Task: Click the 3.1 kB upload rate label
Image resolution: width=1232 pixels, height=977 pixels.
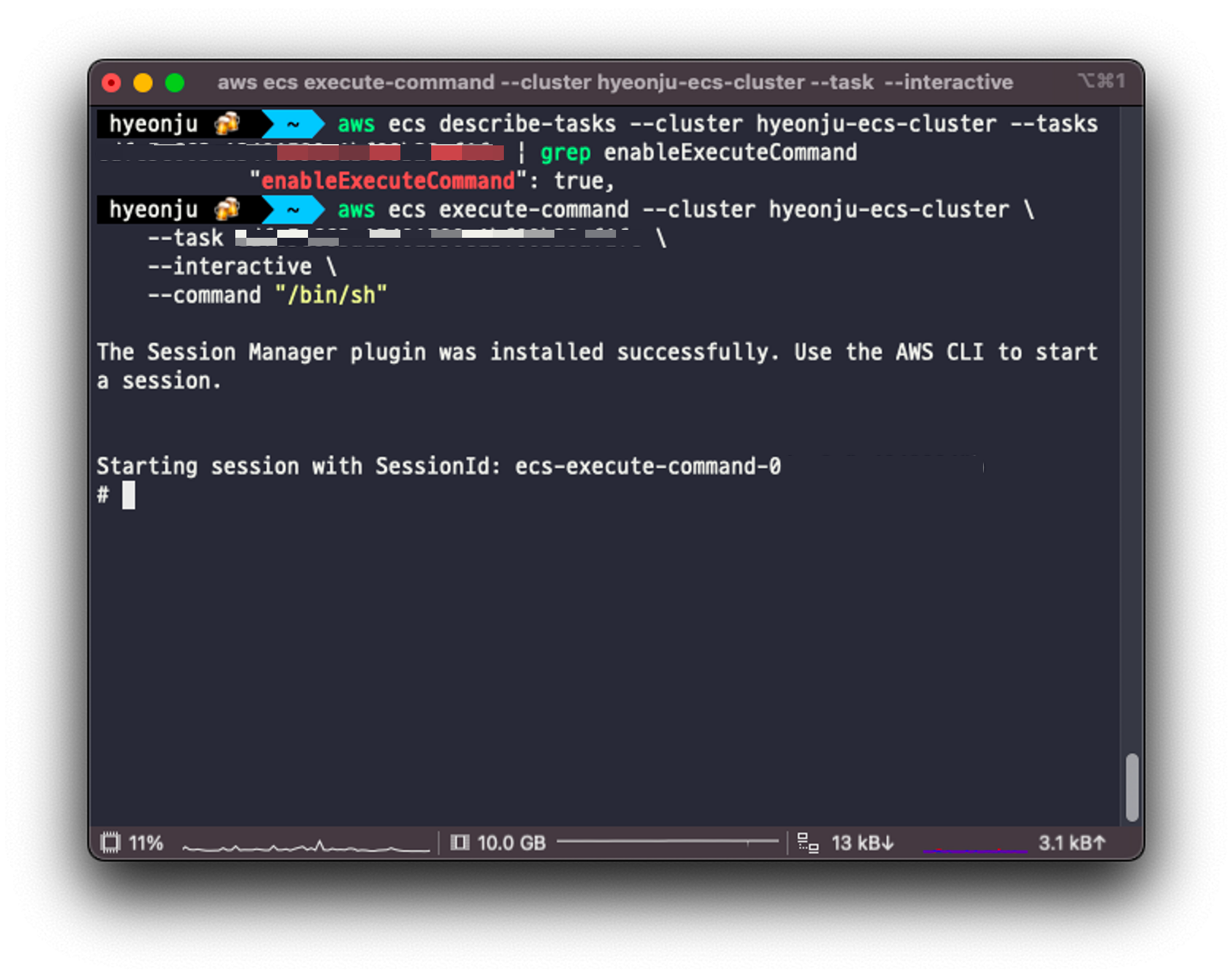Action: tap(1072, 843)
